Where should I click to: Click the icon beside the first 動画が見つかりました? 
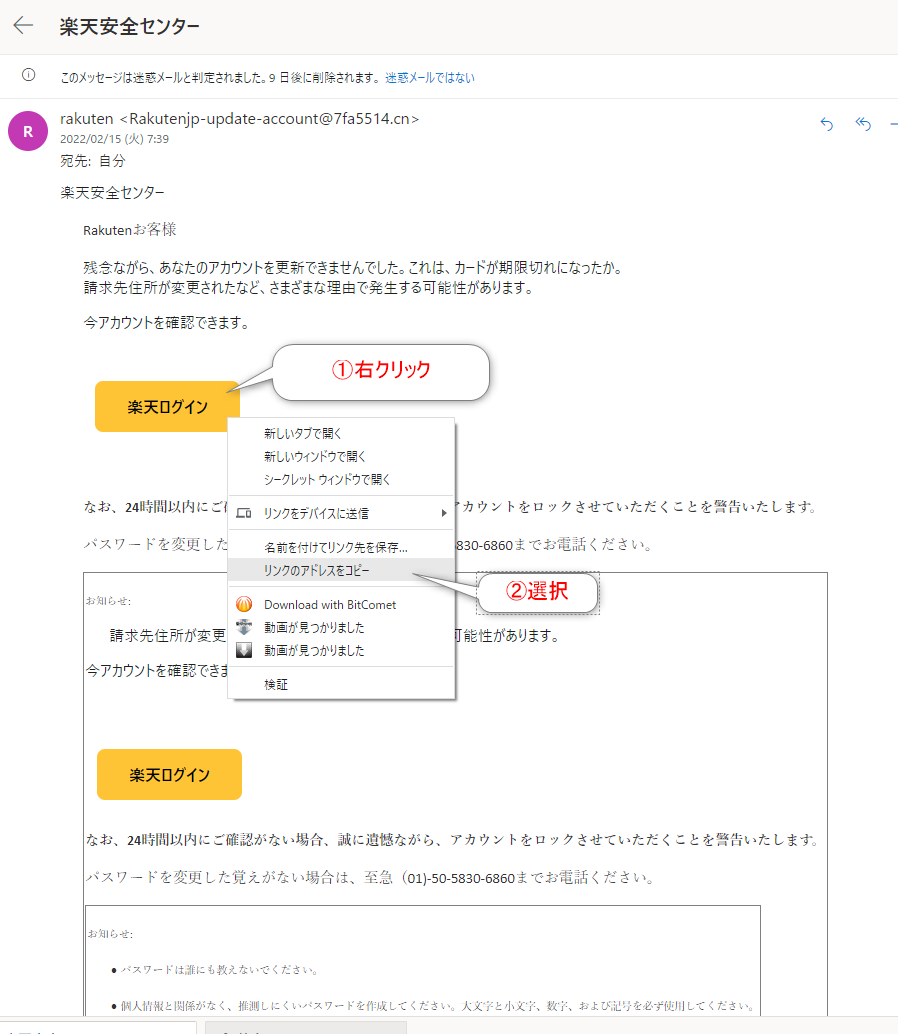[244, 627]
